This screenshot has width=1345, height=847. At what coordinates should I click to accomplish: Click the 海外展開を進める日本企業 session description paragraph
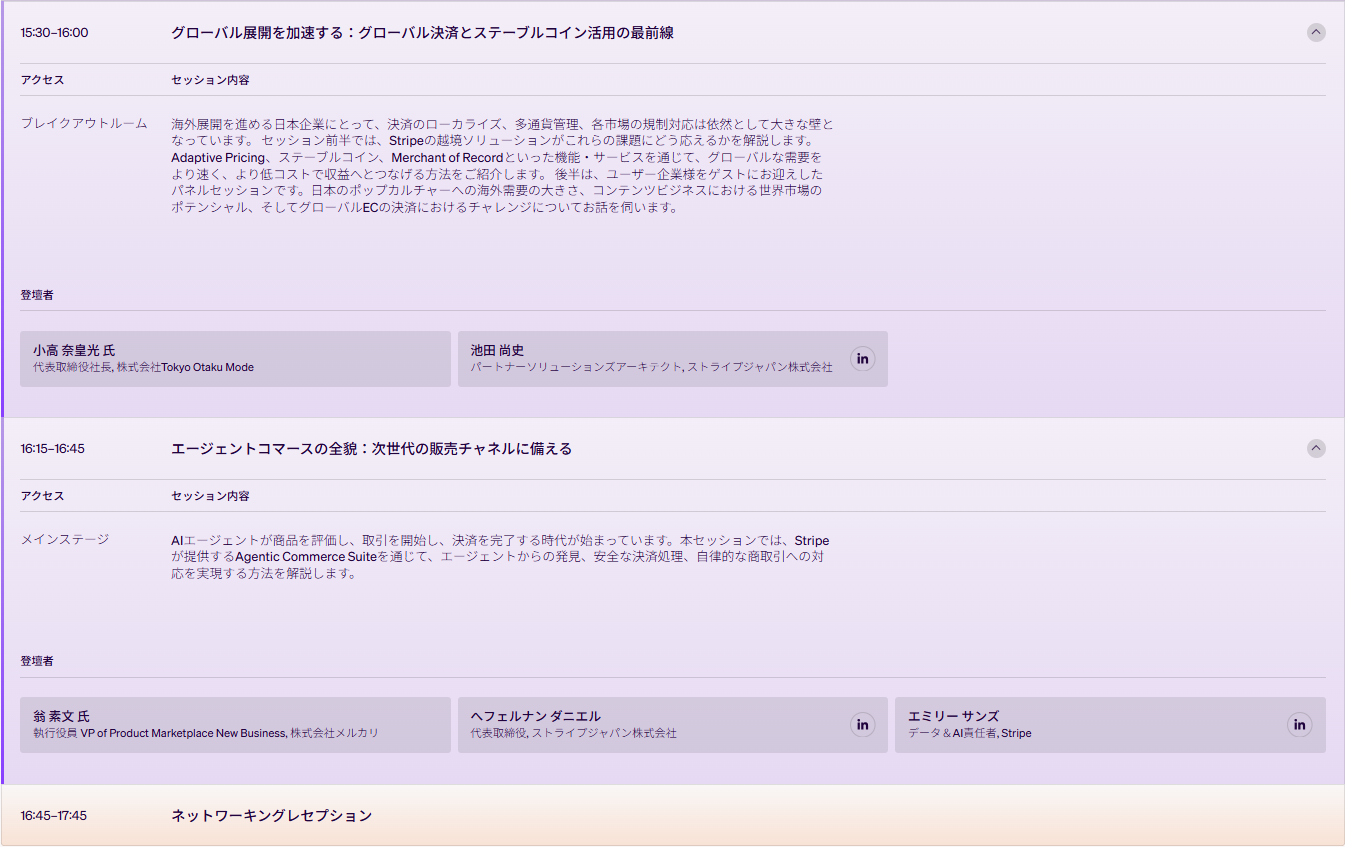coord(502,166)
